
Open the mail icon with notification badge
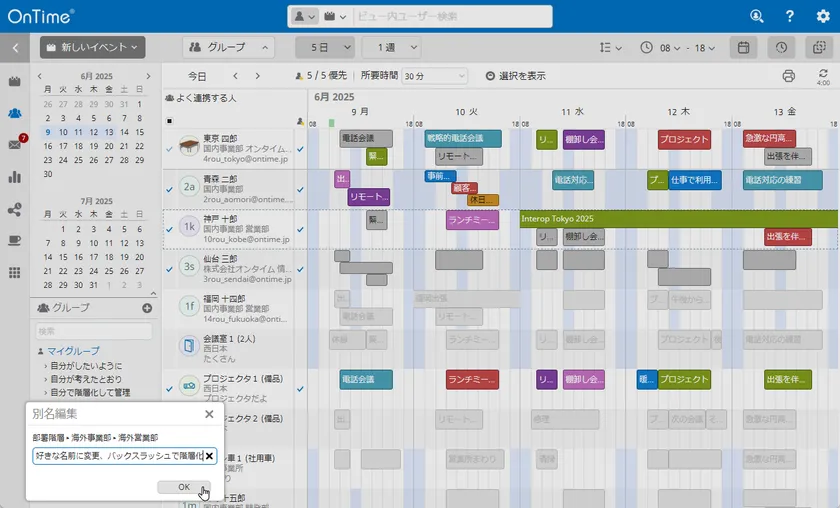pos(15,145)
